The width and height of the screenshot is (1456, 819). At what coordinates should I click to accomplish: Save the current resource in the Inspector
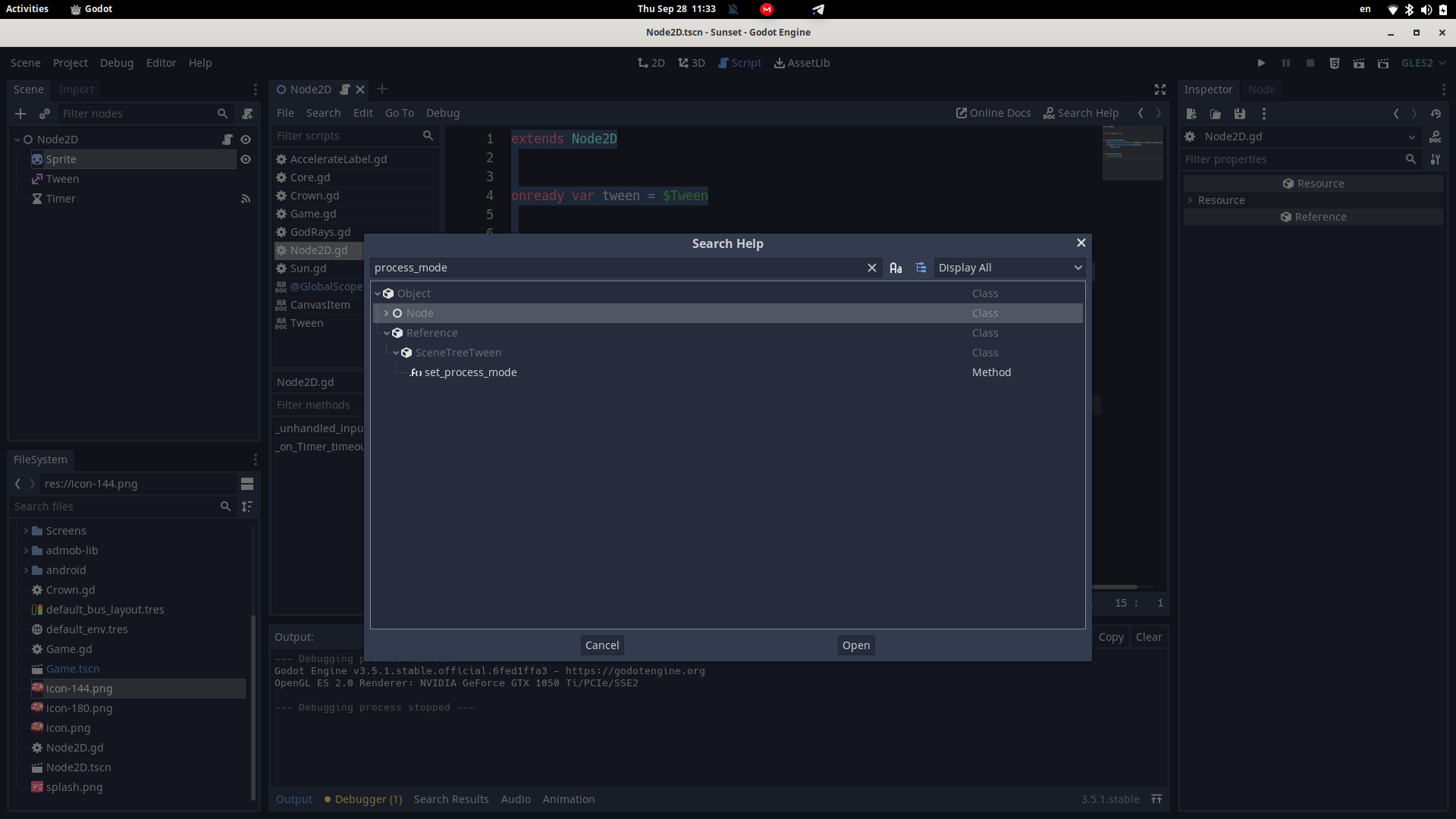point(1240,114)
